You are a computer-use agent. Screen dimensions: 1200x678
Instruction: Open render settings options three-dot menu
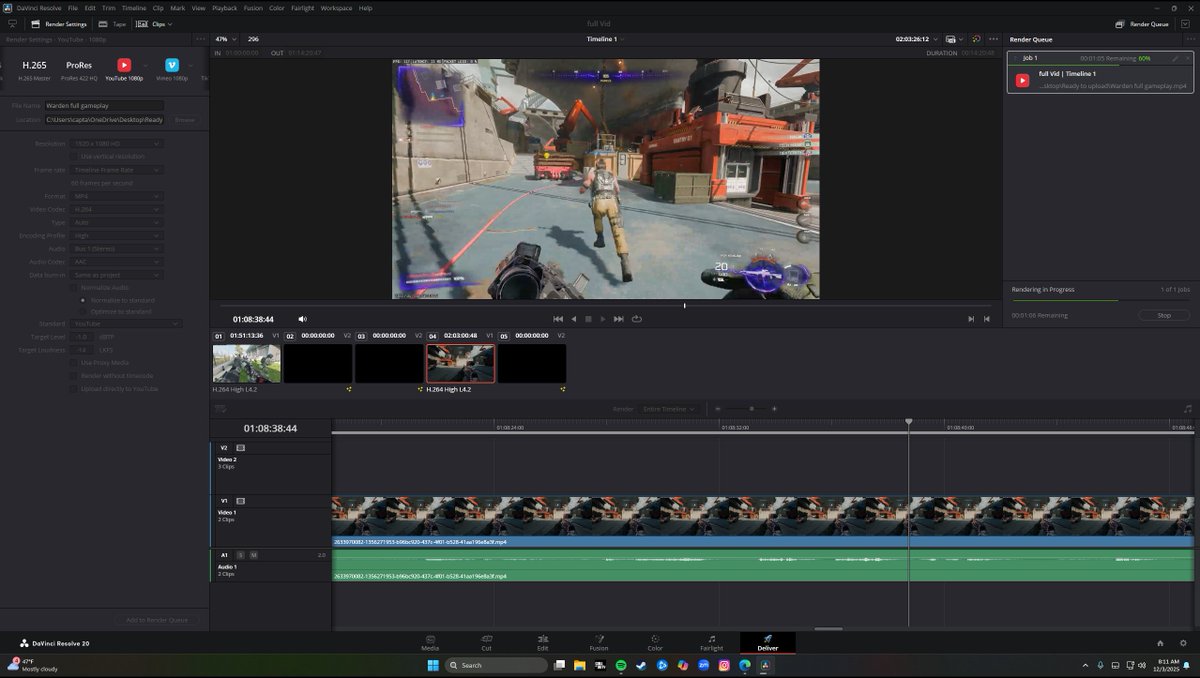tap(201, 39)
